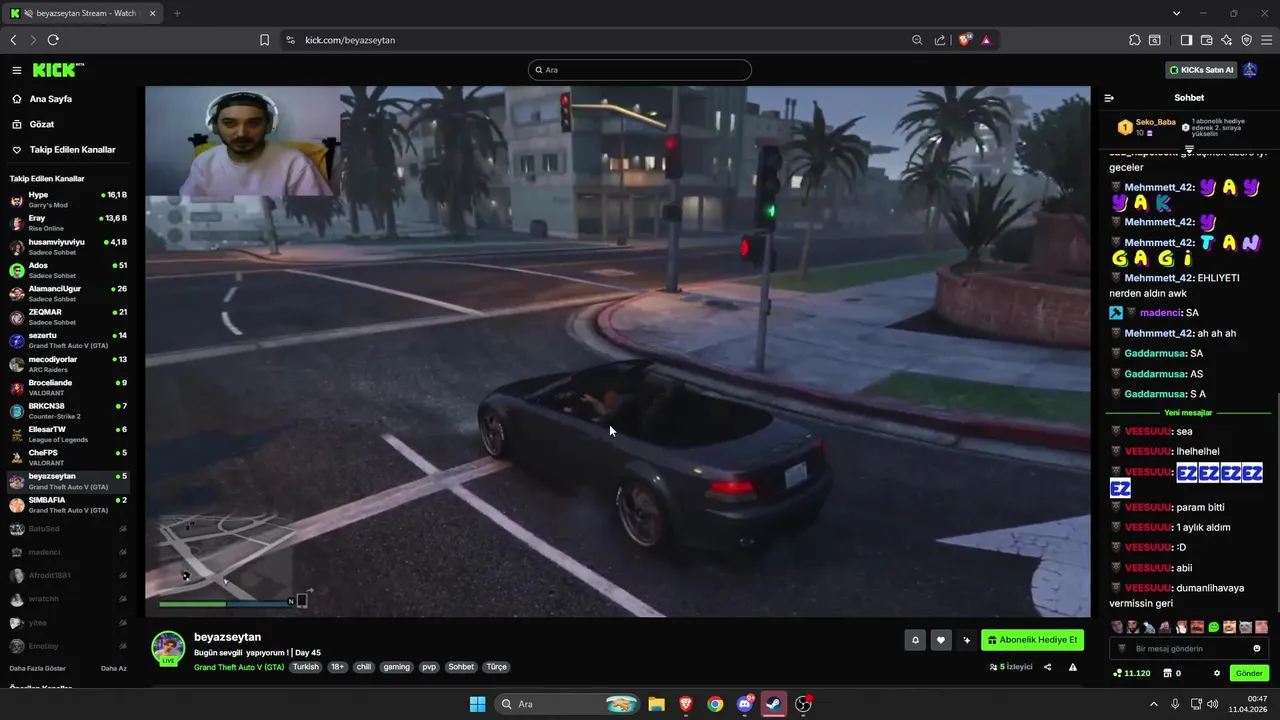Viewport: 1280px width, 720px height.
Task: Click the sparkle subscribe icon
Action: (x=966, y=640)
